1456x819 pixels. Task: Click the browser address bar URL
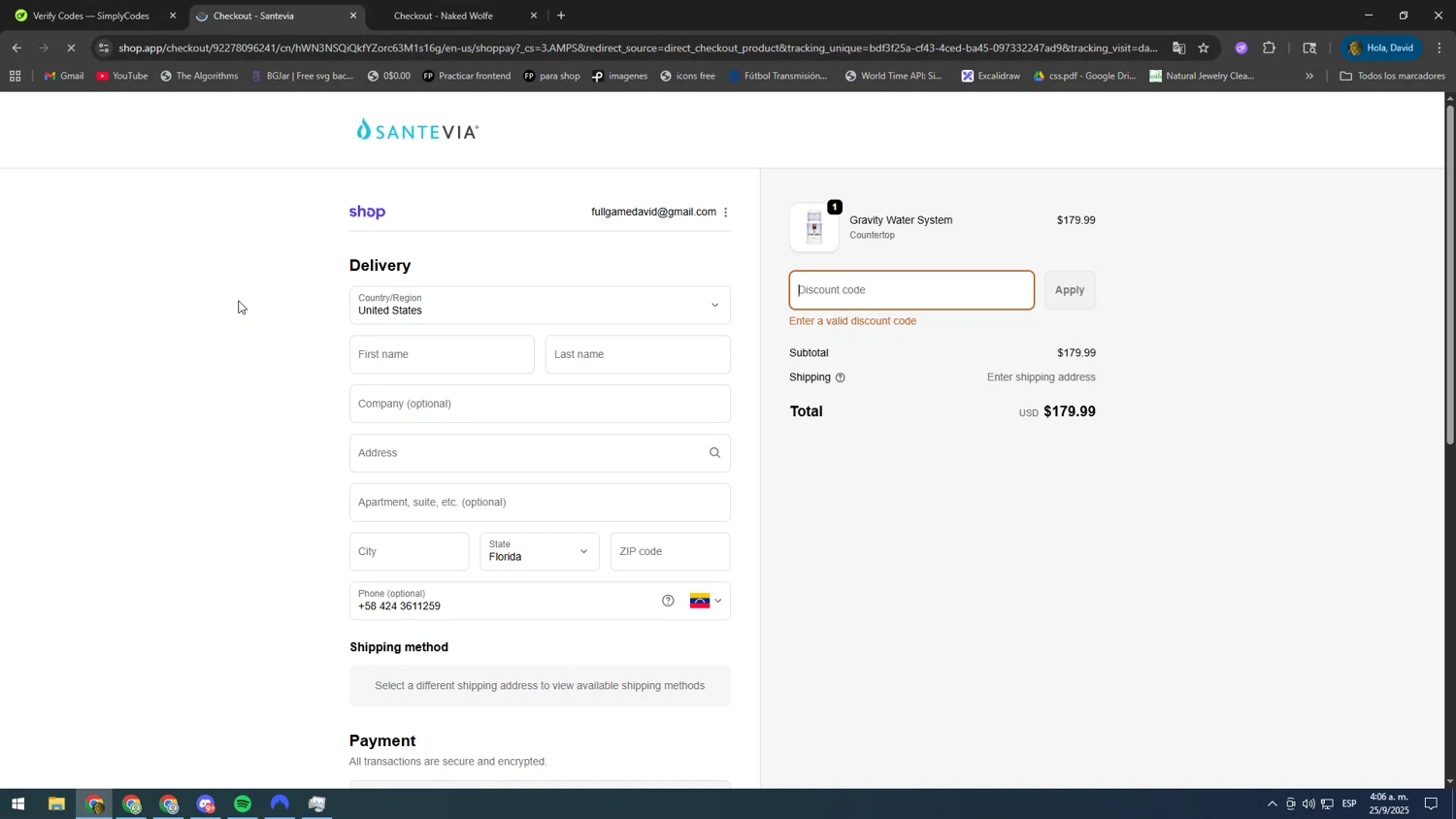(x=638, y=48)
